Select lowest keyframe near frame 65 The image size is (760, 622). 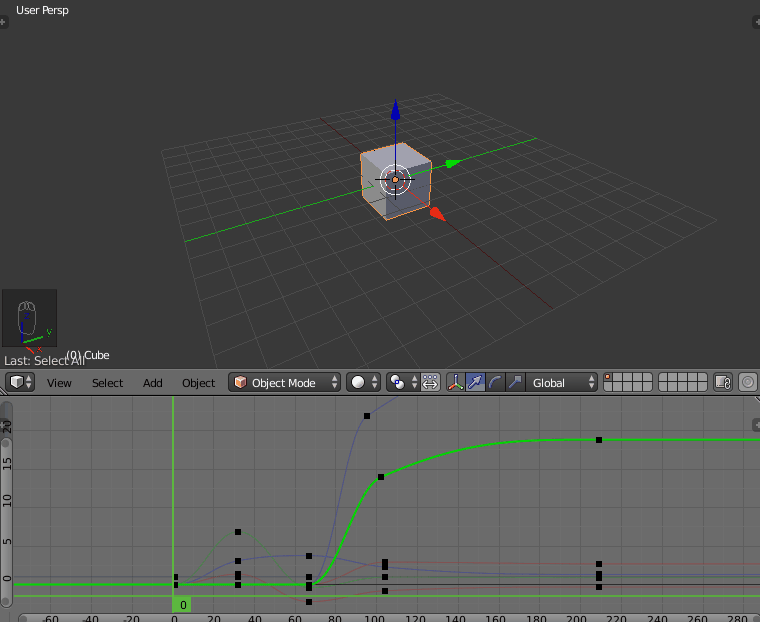pyautogui.click(x=309, y=602)
